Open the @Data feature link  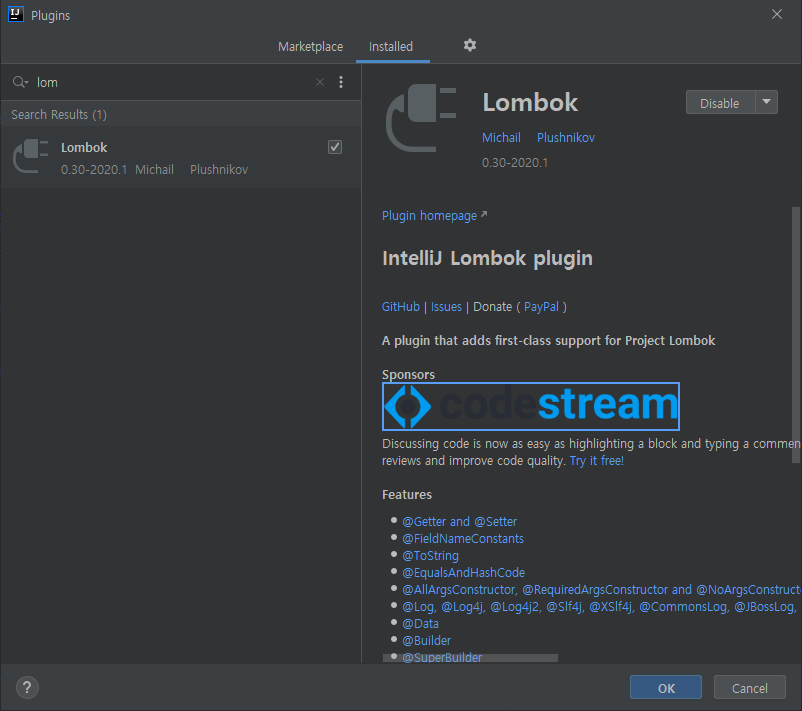pos(420,624)
